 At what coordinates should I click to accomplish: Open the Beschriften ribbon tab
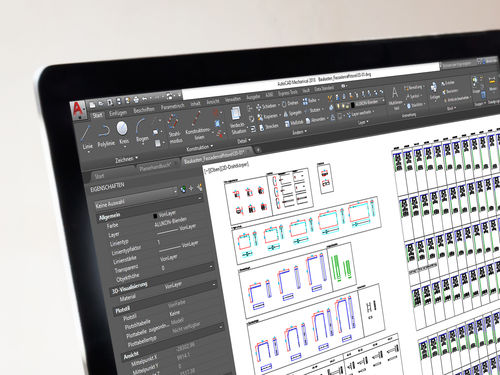144,110
